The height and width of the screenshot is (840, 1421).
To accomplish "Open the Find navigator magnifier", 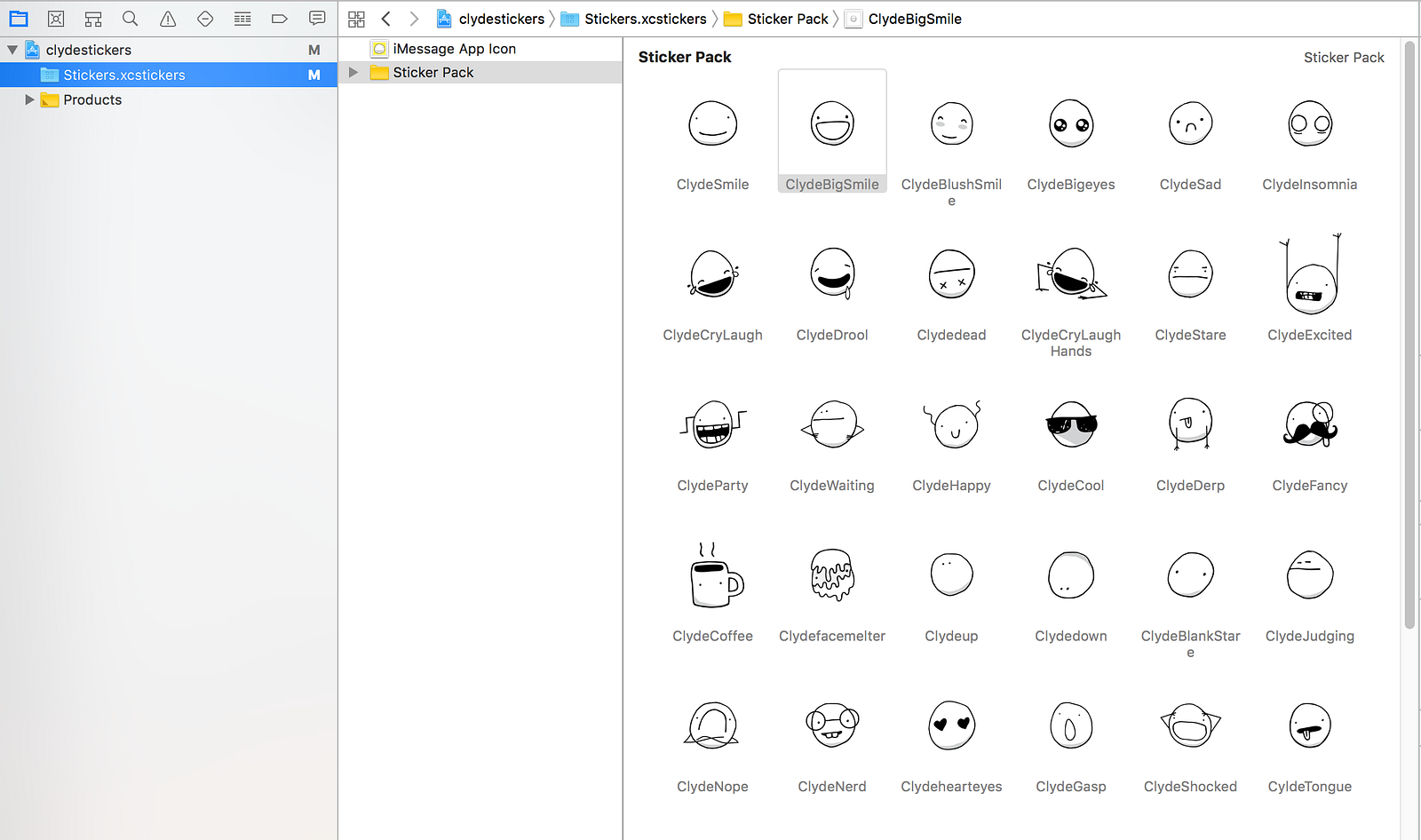I will tap(131, 19).
